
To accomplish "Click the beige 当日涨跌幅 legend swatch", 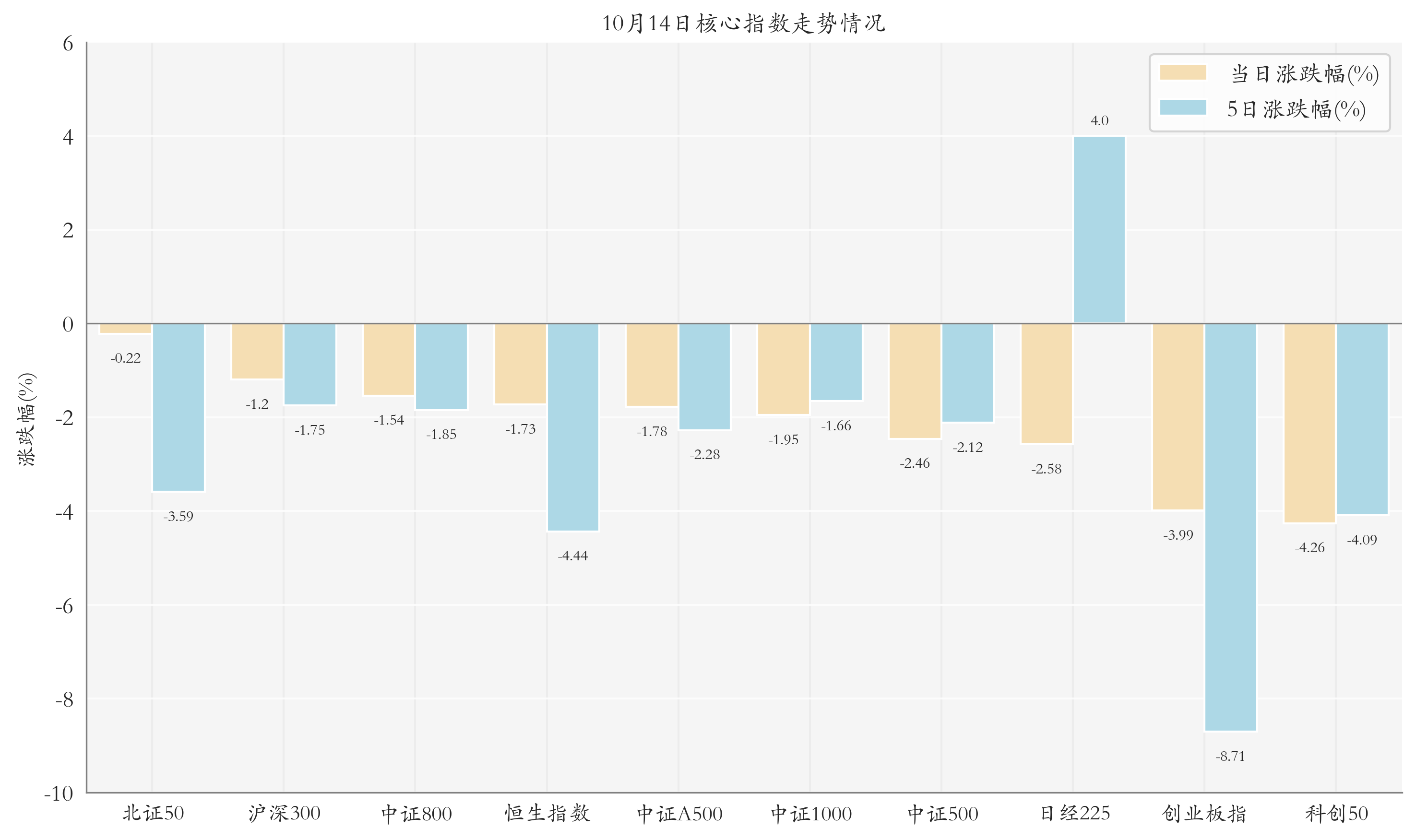I will pos(1182,72).
